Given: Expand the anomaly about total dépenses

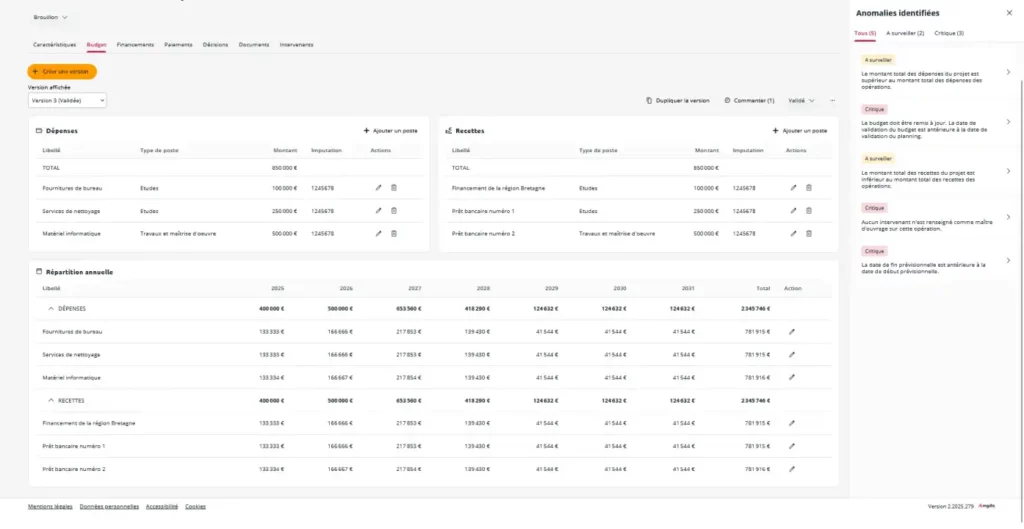Looking at the screenshot, I should (x=1008, y=72).
